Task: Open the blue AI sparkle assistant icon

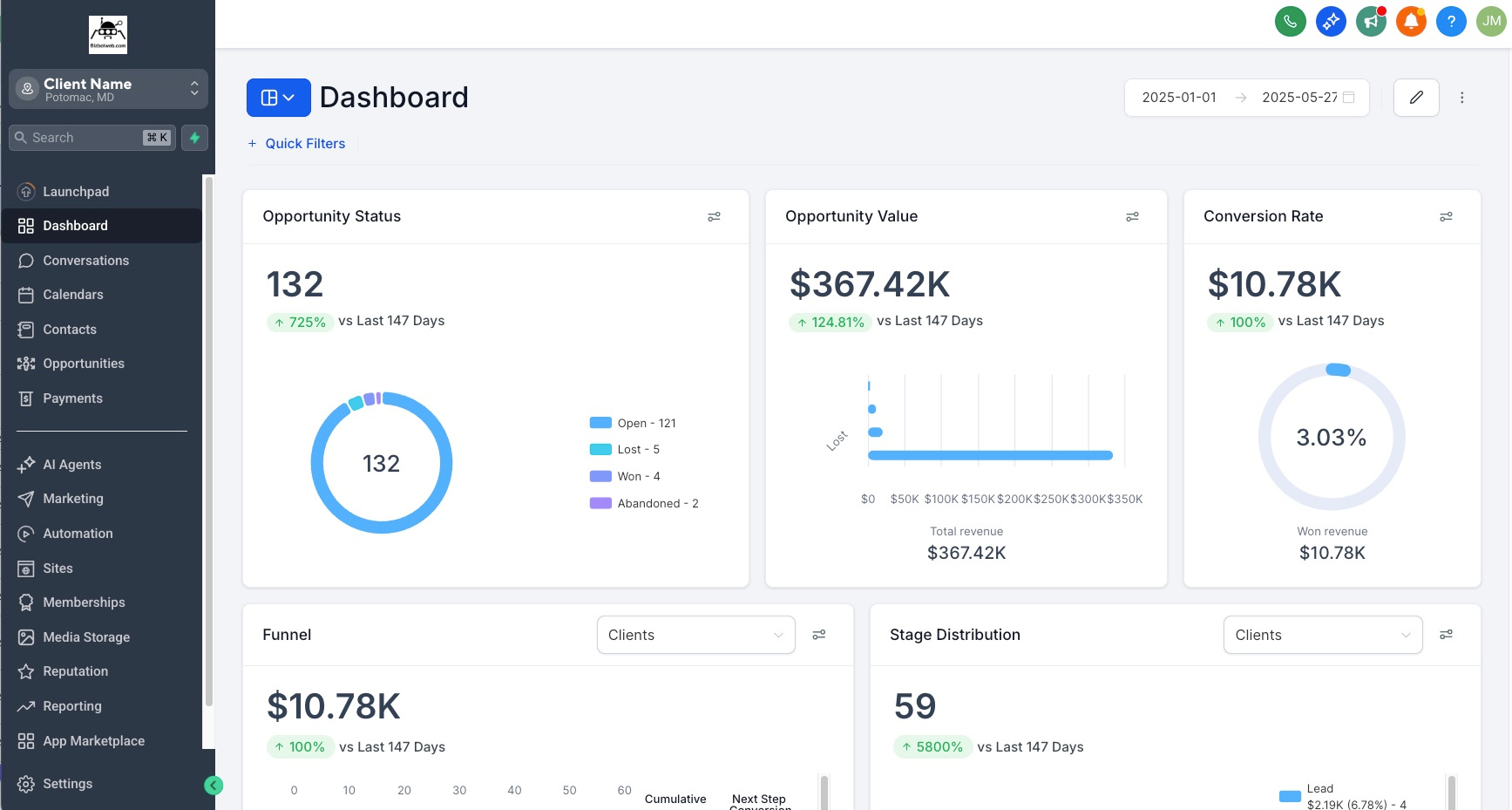Action: point(1331,21)
